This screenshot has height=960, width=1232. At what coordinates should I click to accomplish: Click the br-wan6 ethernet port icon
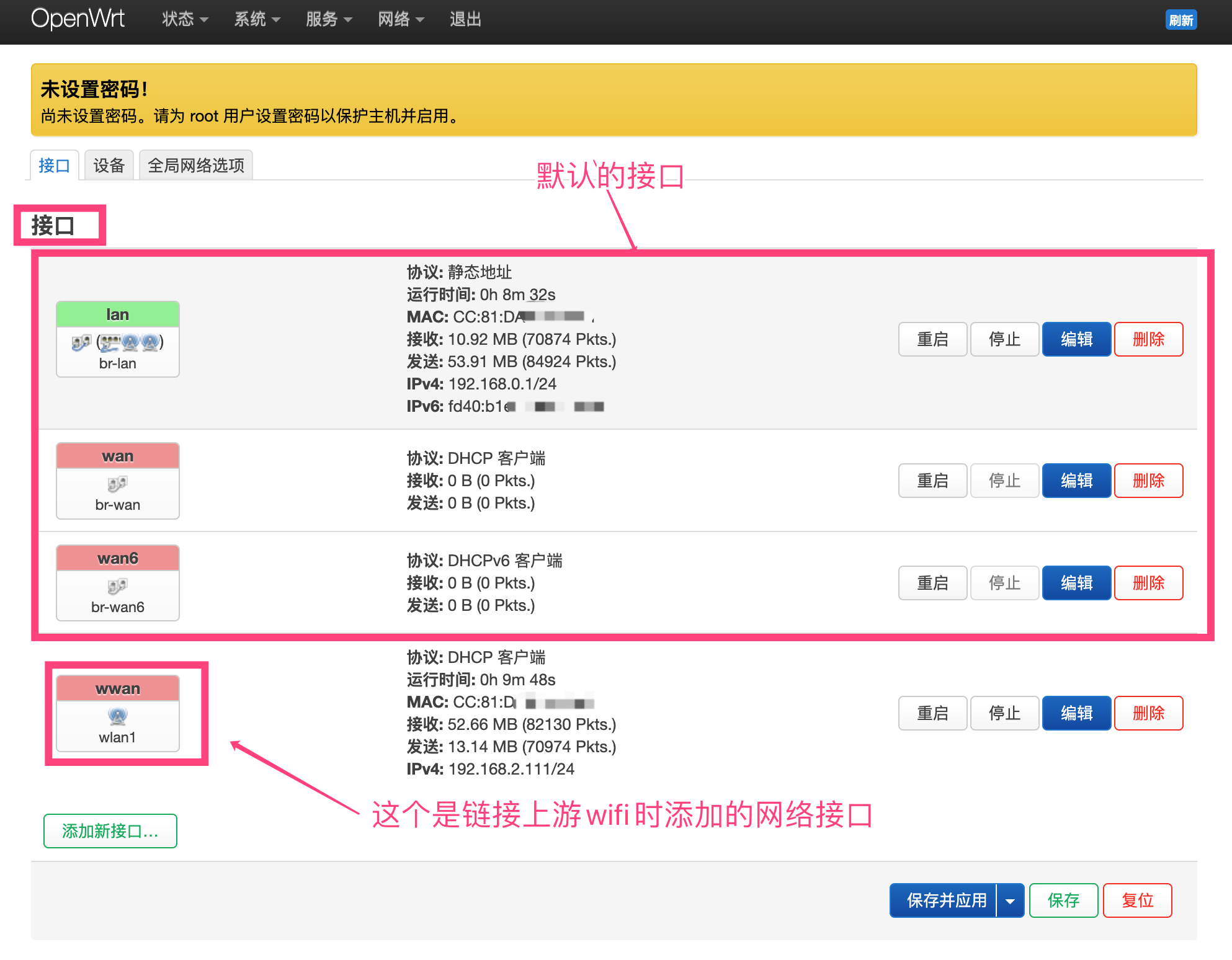pos(117,587)
